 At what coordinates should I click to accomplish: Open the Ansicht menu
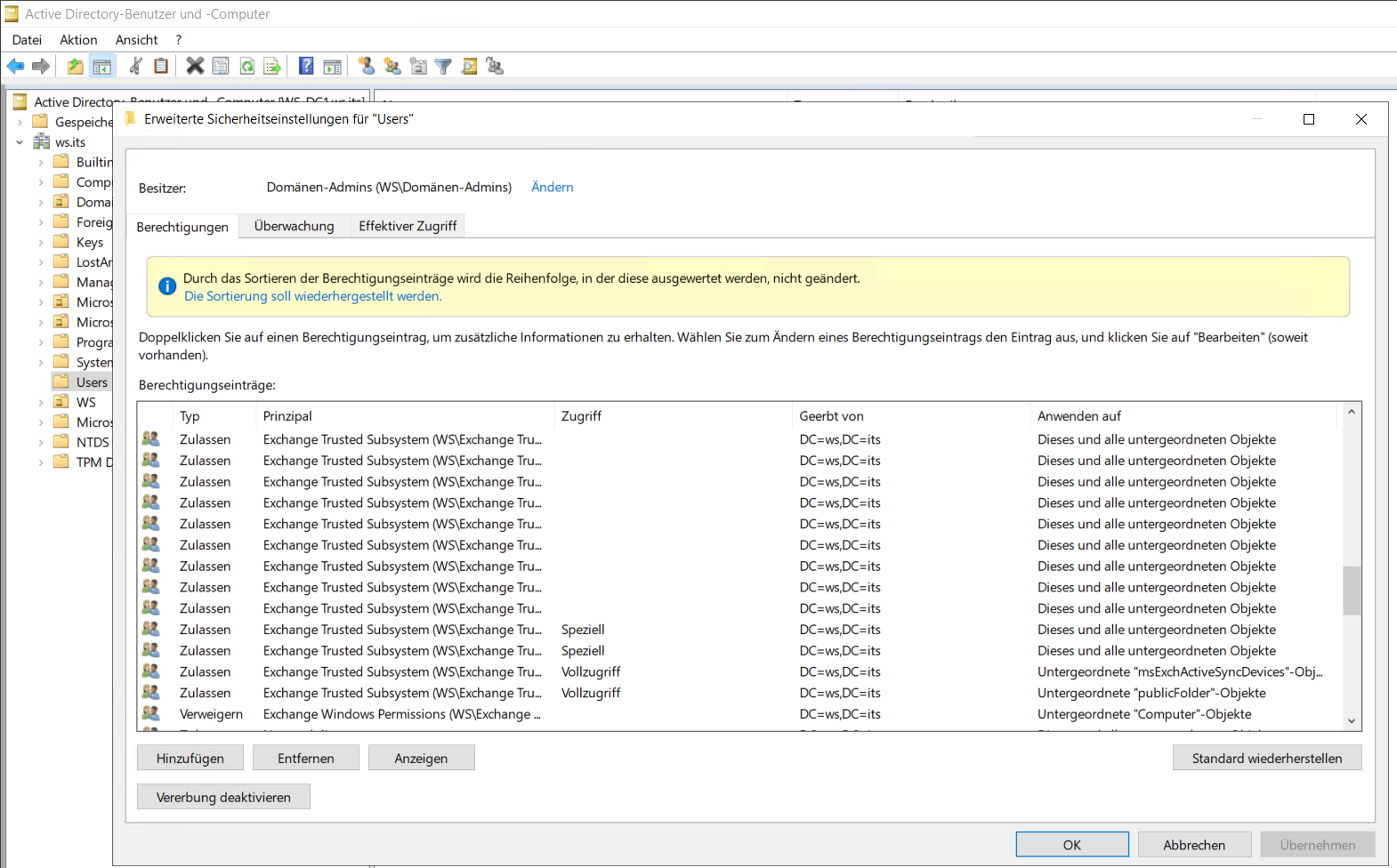click(136, 39)
